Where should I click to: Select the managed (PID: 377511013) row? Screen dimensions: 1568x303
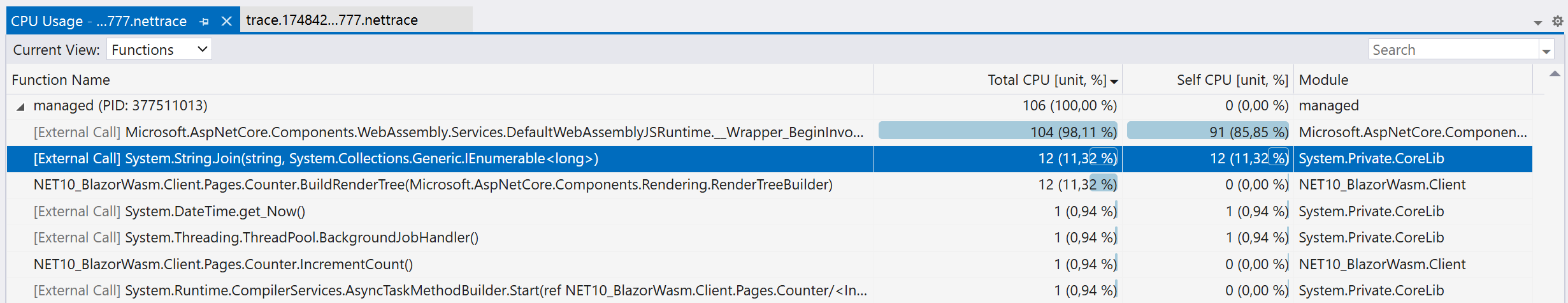769,105
